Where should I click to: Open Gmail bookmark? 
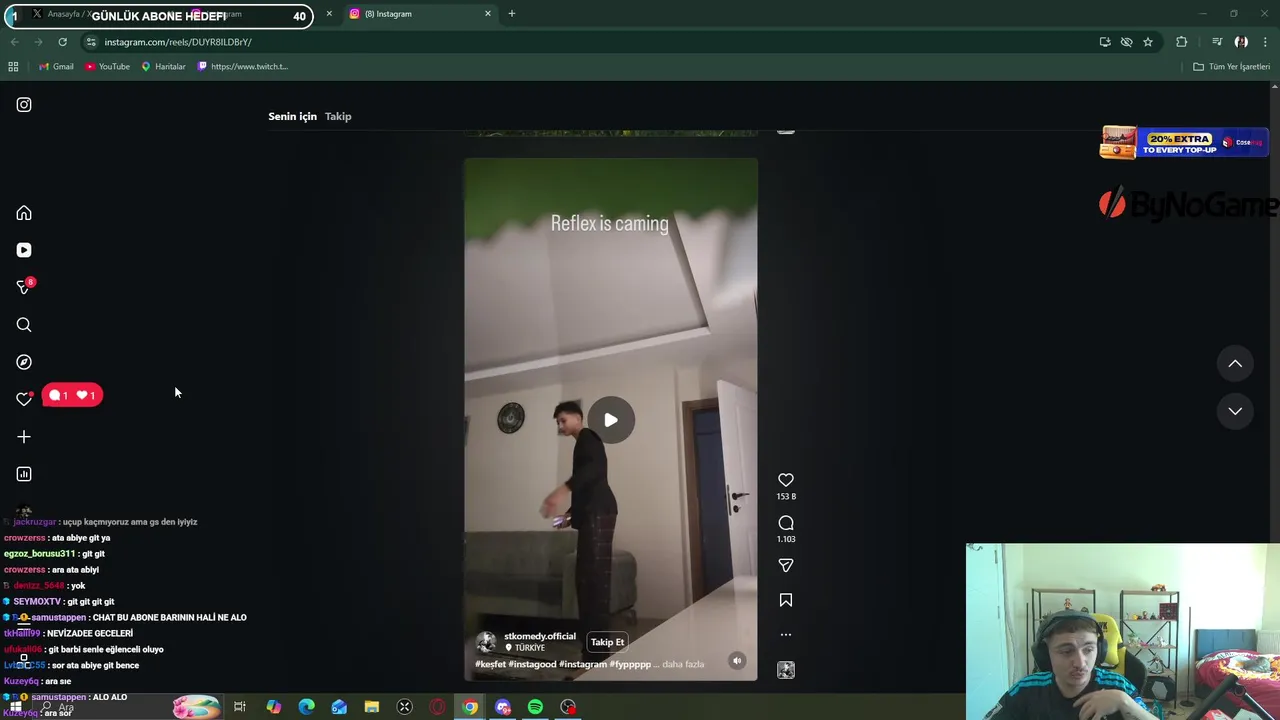56,67
